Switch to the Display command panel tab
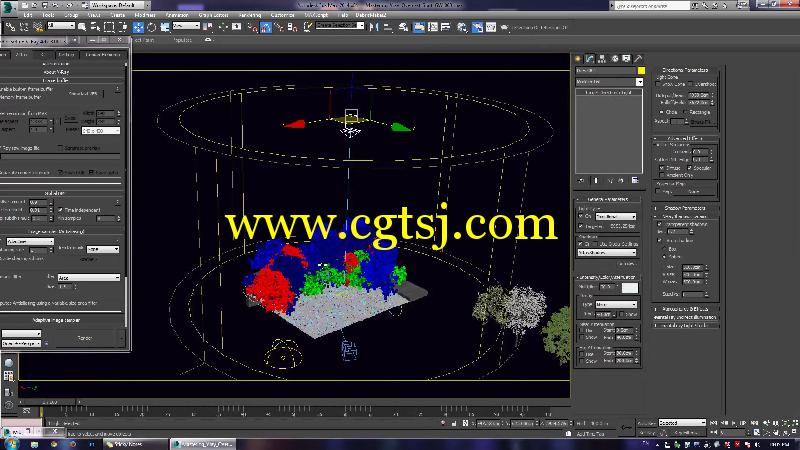 tap(626, 59)
